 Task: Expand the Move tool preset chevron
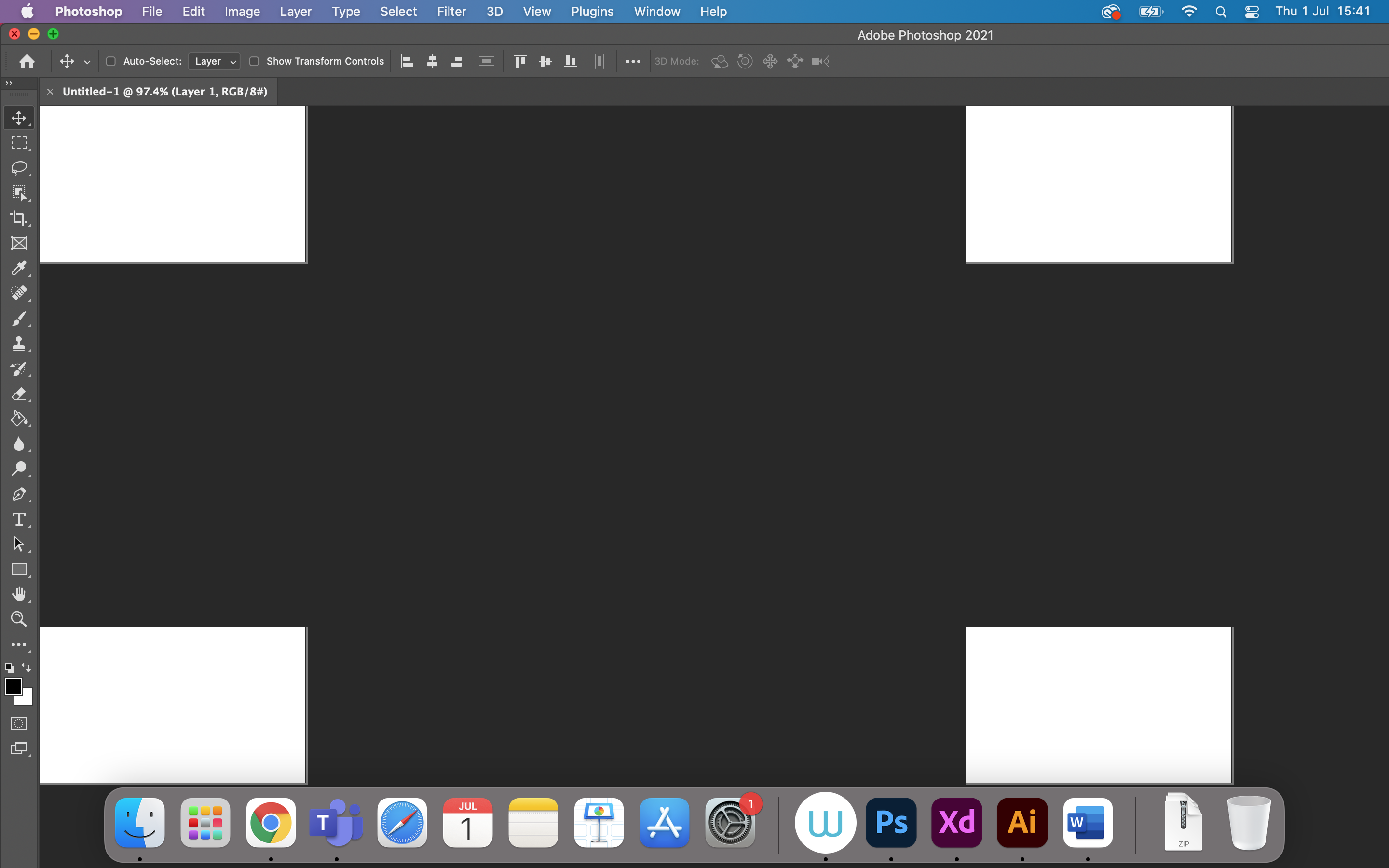87,61
